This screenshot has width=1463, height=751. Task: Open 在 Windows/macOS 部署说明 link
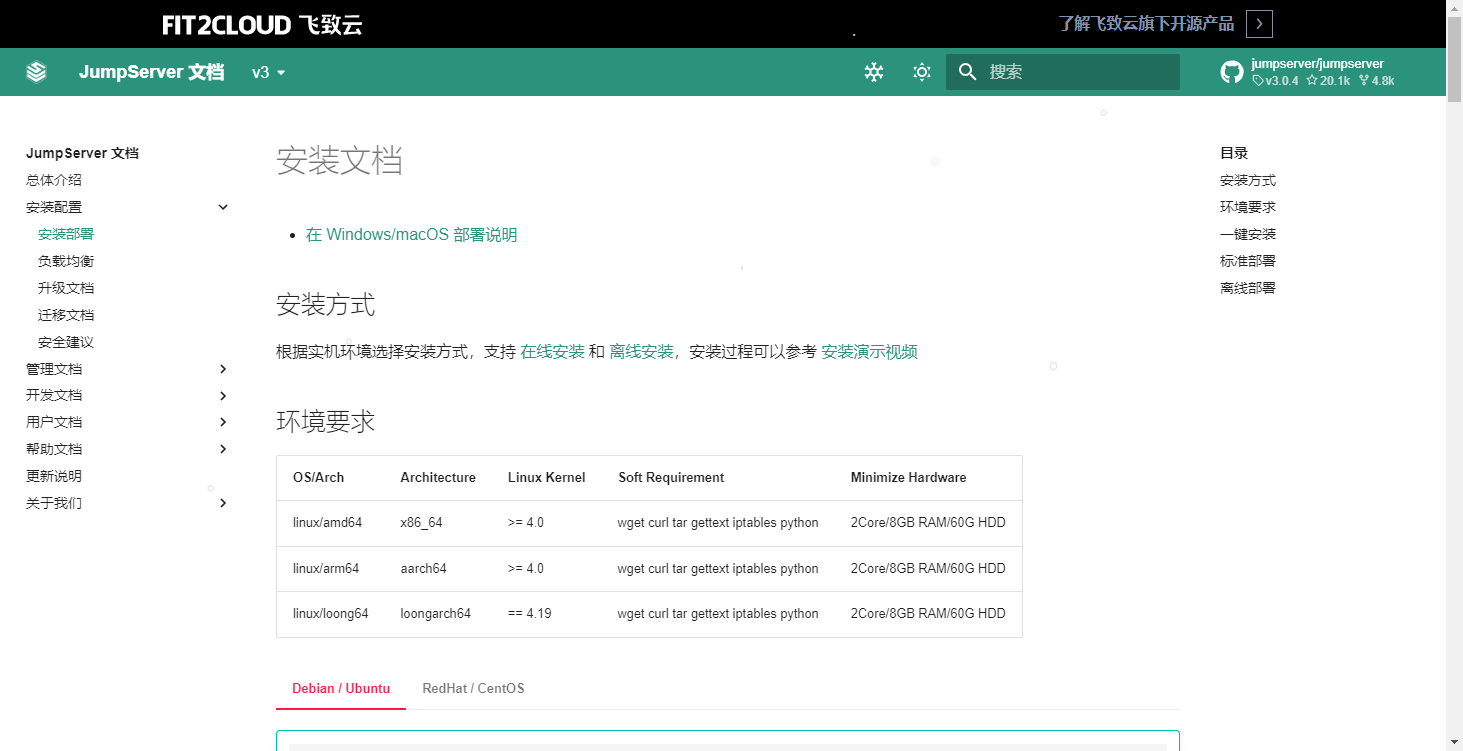(x=412, y=235)
